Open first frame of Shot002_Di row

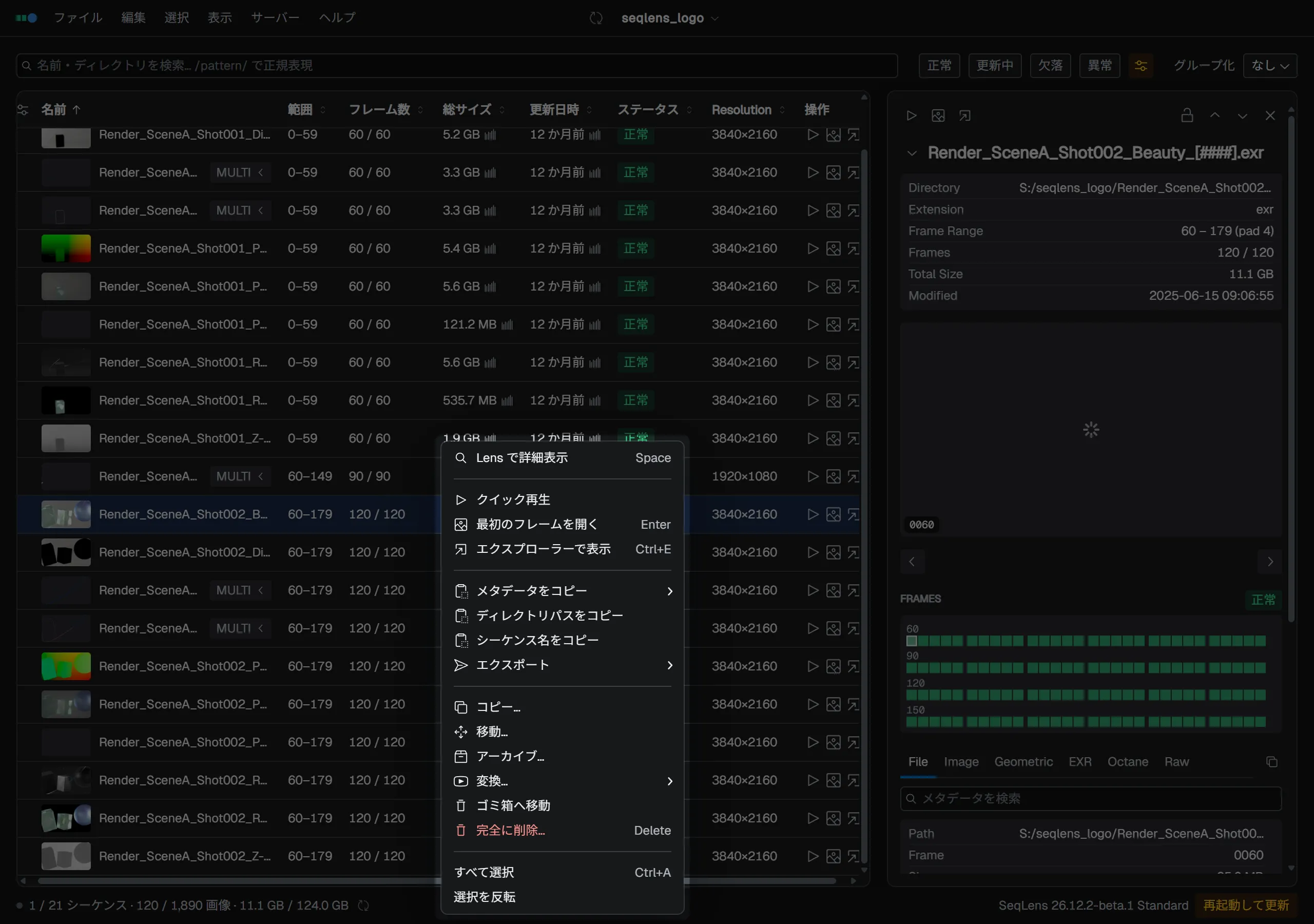(x=833, y=552)
